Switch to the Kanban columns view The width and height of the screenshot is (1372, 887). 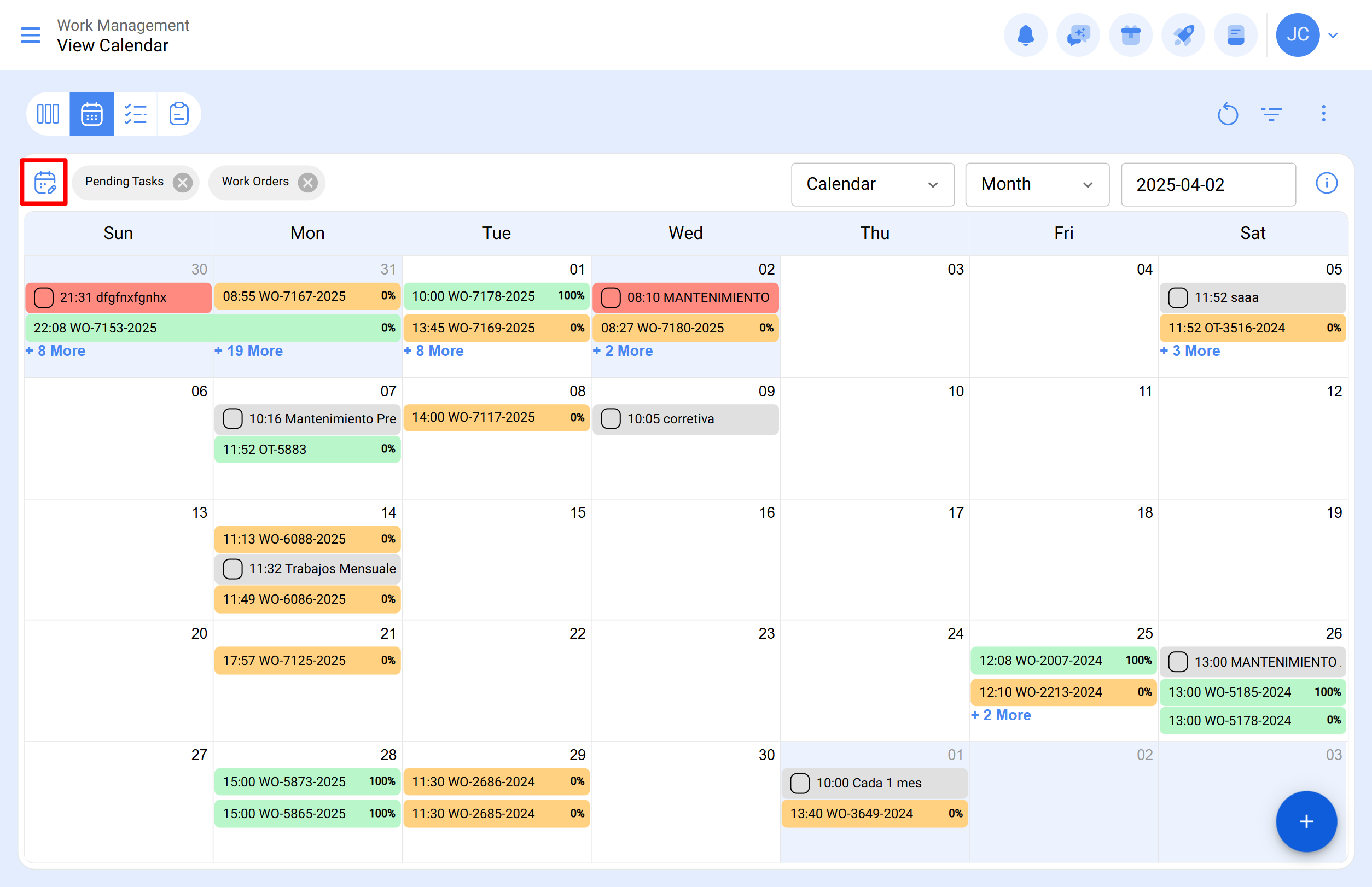48,113
